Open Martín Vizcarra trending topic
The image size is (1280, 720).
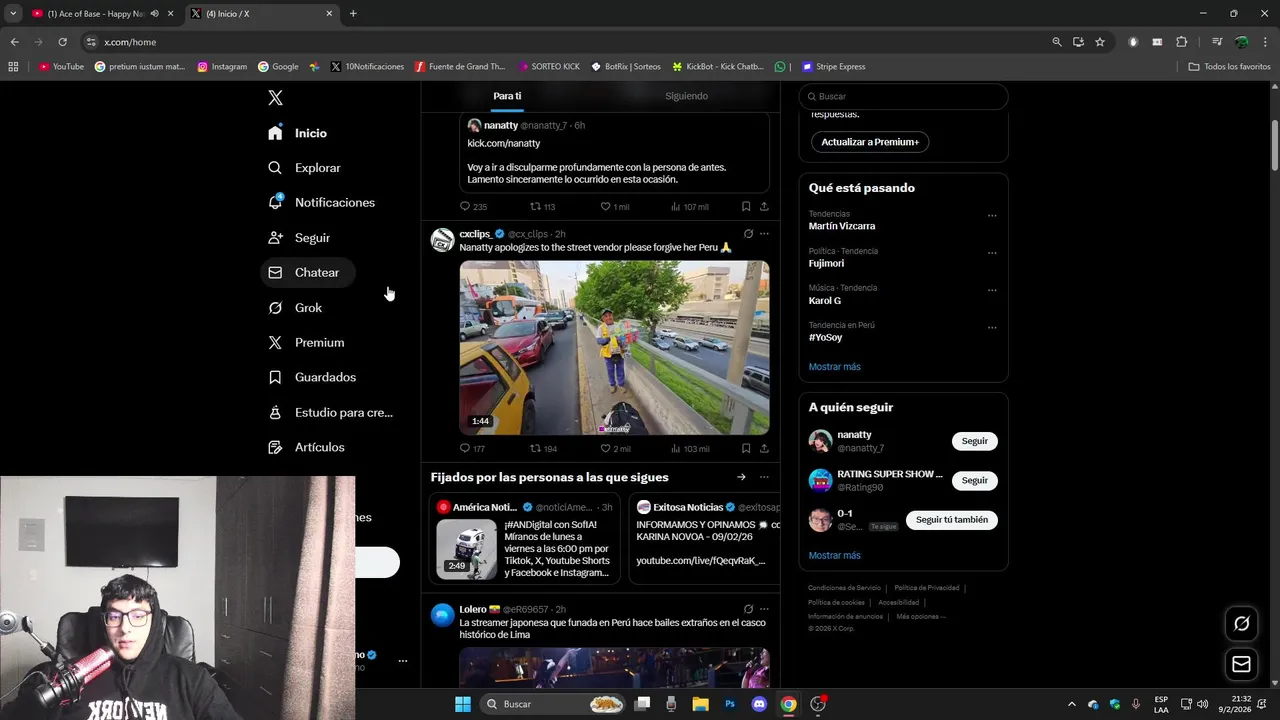coord(842,226)
